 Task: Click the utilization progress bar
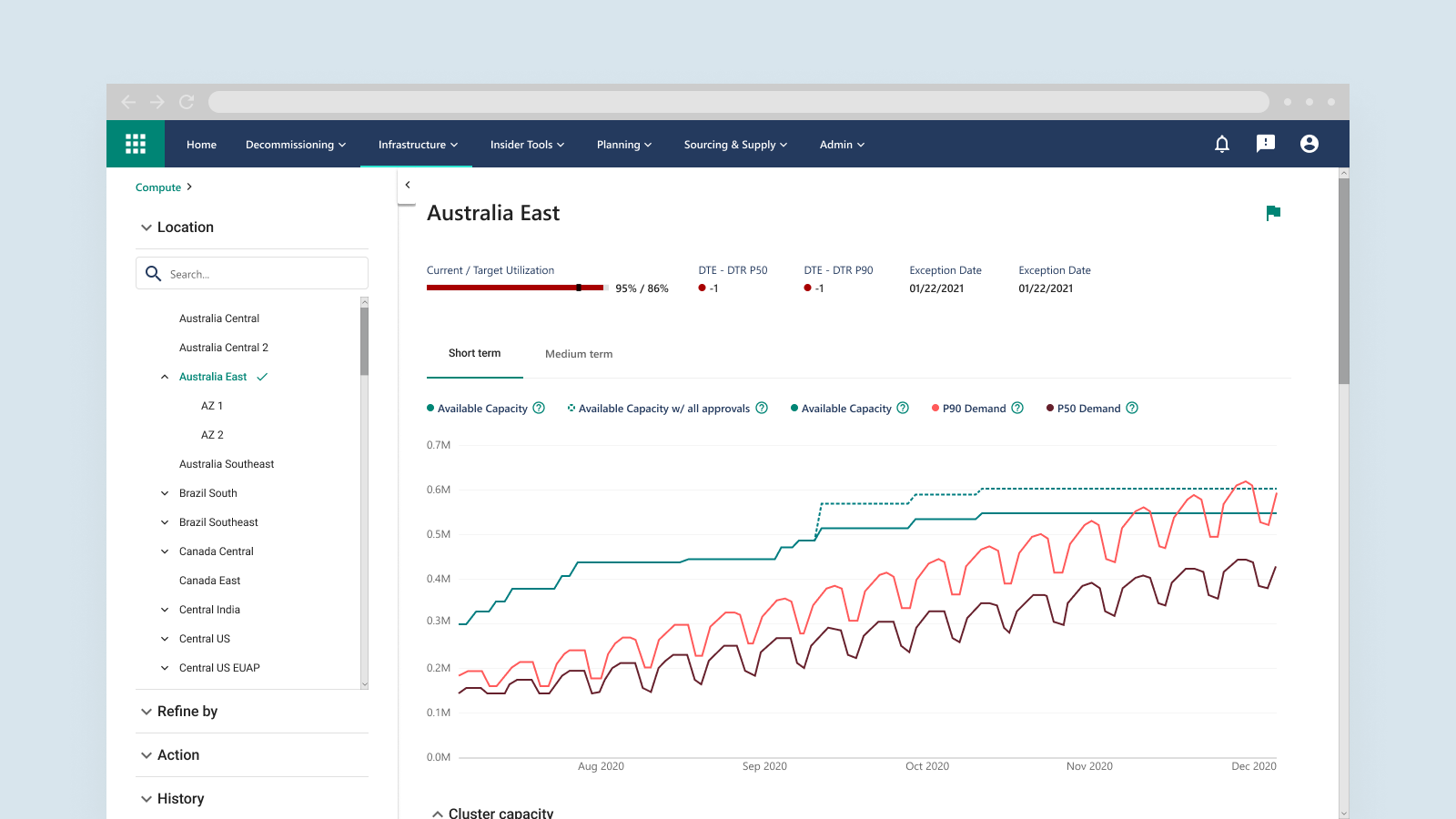click(516, 288)
